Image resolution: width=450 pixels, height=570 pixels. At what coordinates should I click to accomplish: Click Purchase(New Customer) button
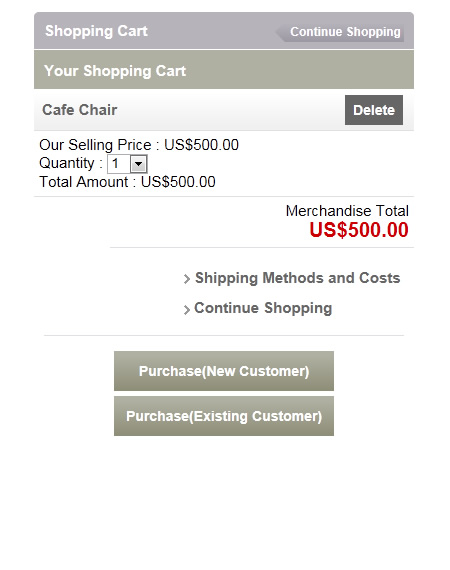pyautogui.click(x=224, y=371)
